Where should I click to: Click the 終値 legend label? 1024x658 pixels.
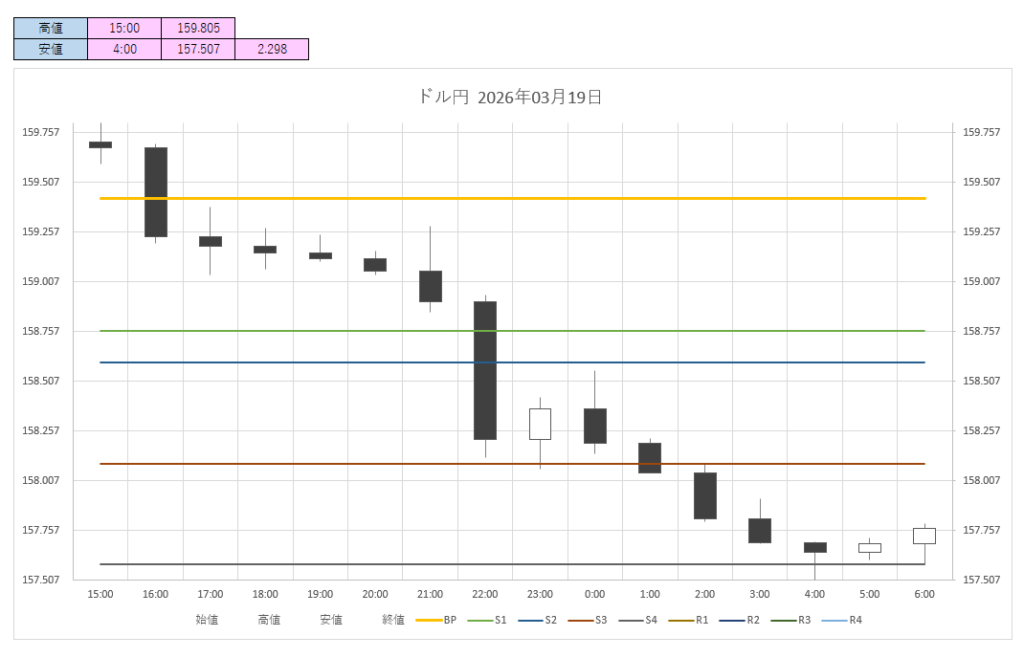tap(393, 620)
